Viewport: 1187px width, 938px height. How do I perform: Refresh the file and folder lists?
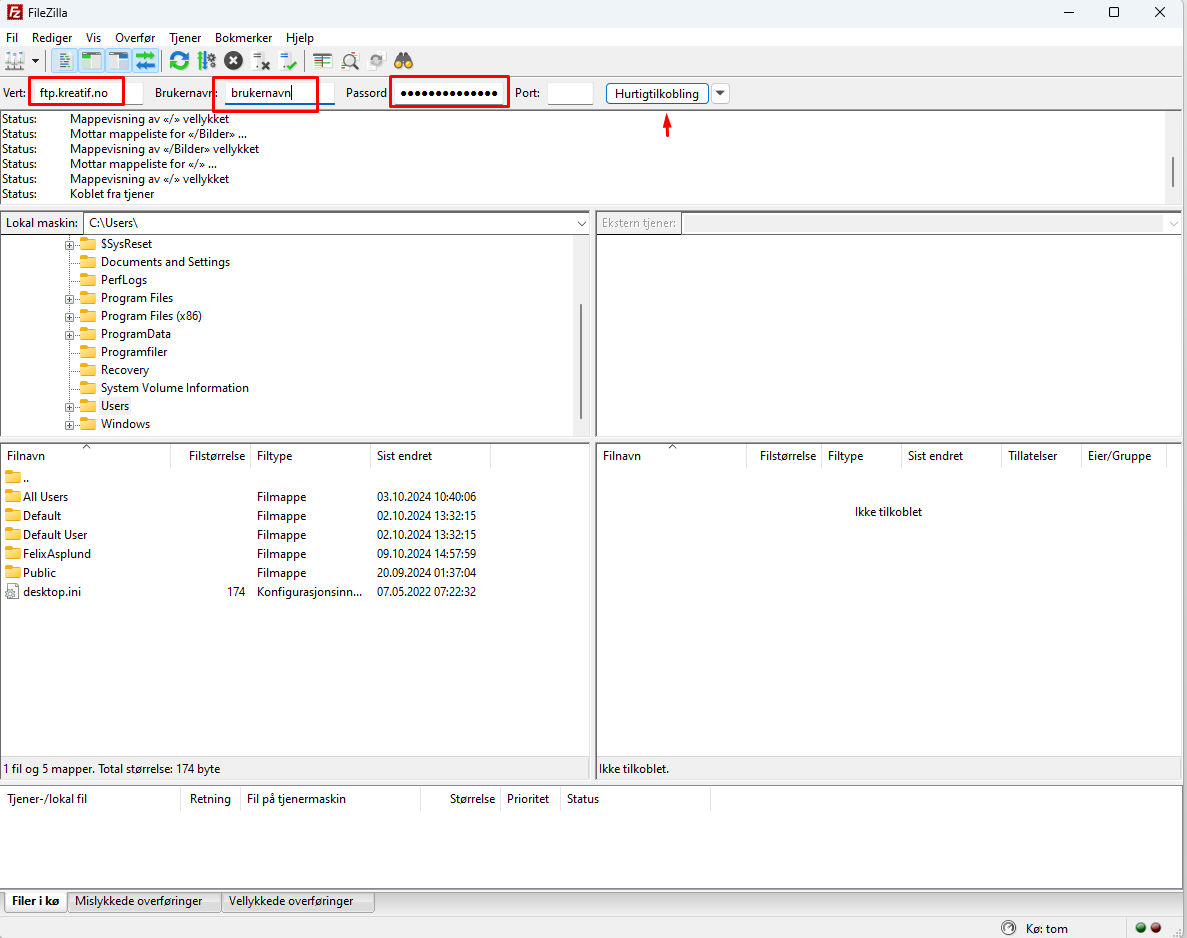coord(179,61)
